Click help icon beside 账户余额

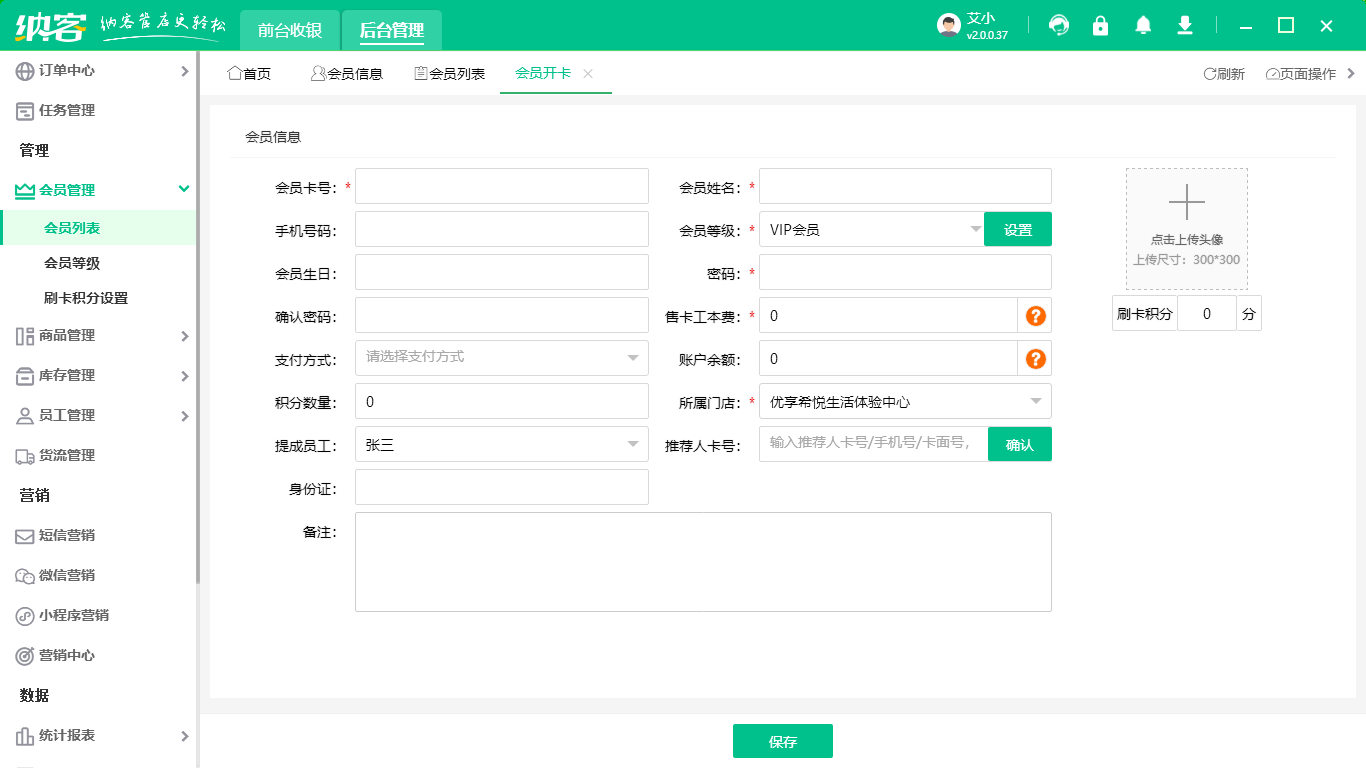pyautogui.click(x=1036, y=359)
